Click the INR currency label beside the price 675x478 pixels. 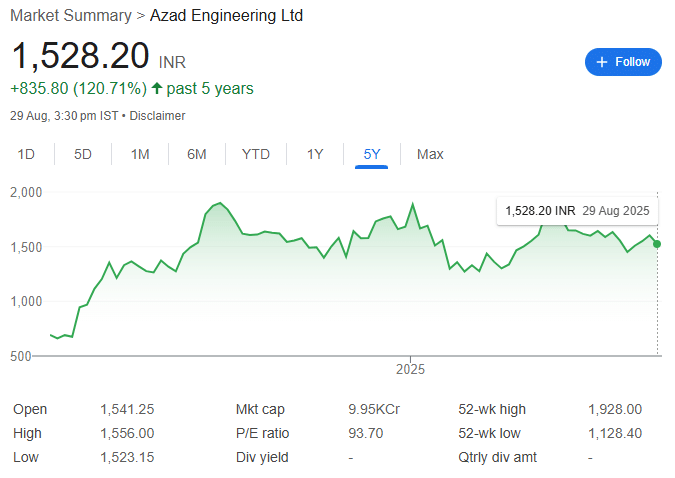172,63
